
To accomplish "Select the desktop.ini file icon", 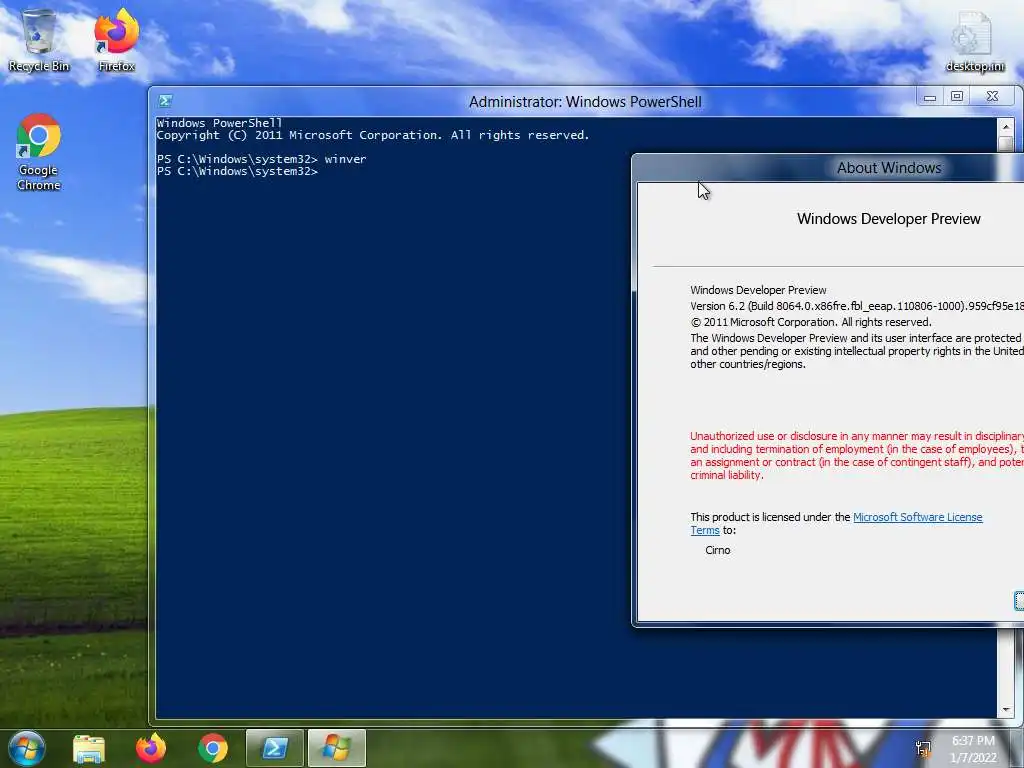I will tap(975, 42).
